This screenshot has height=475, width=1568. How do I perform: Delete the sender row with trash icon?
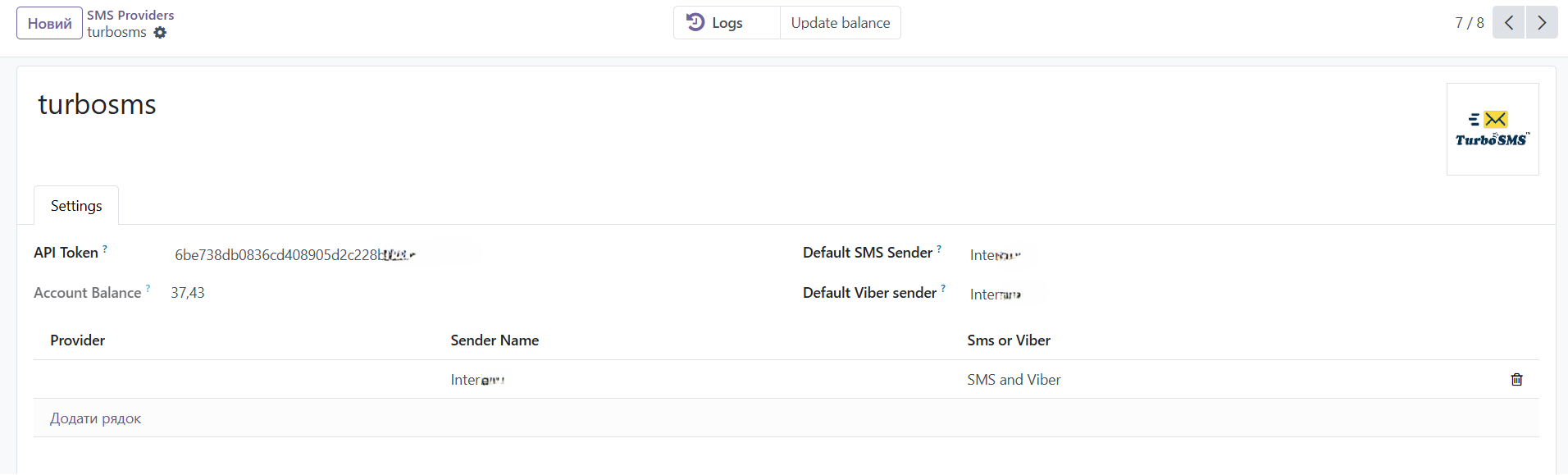pyautogui.click(x=1516, y=380)
